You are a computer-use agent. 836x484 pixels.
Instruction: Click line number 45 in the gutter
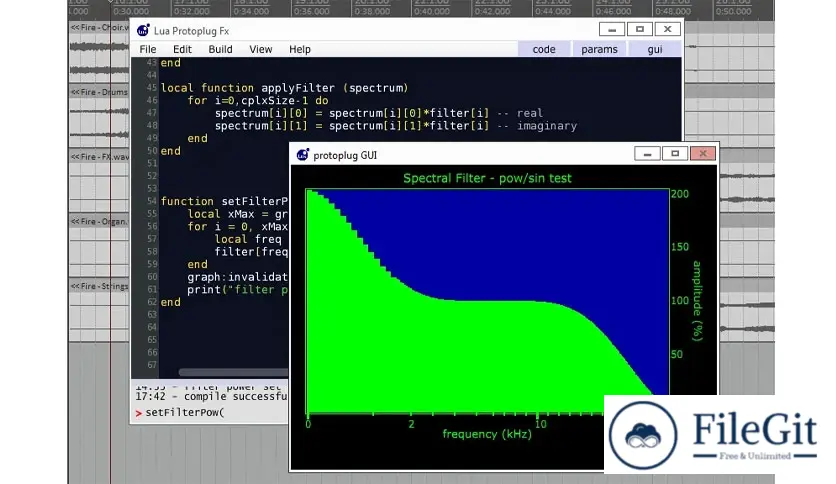pos(151,87)
